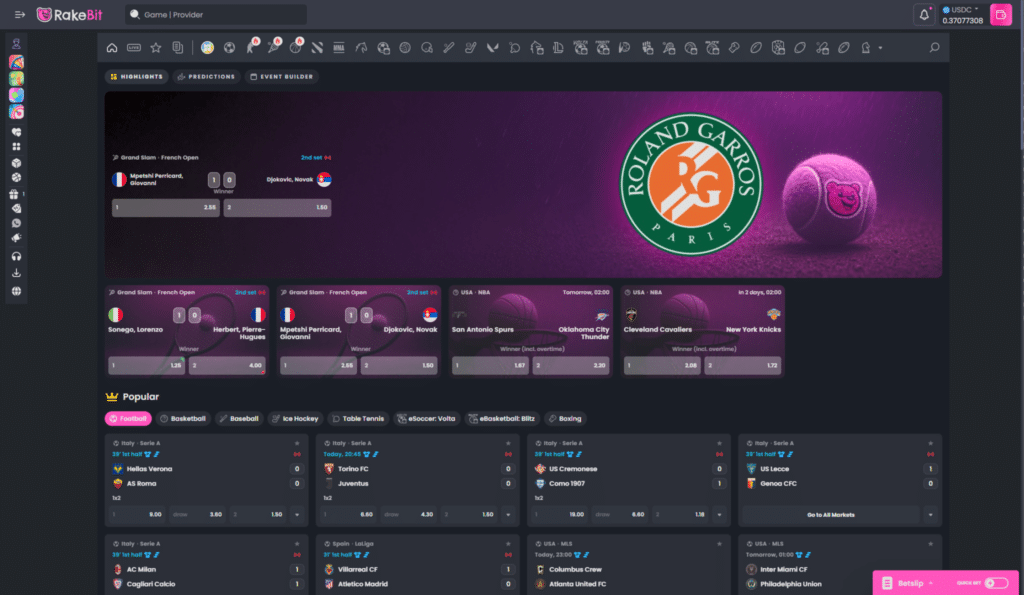
Task: Select the horse racing icon
Action: point(361,48)
